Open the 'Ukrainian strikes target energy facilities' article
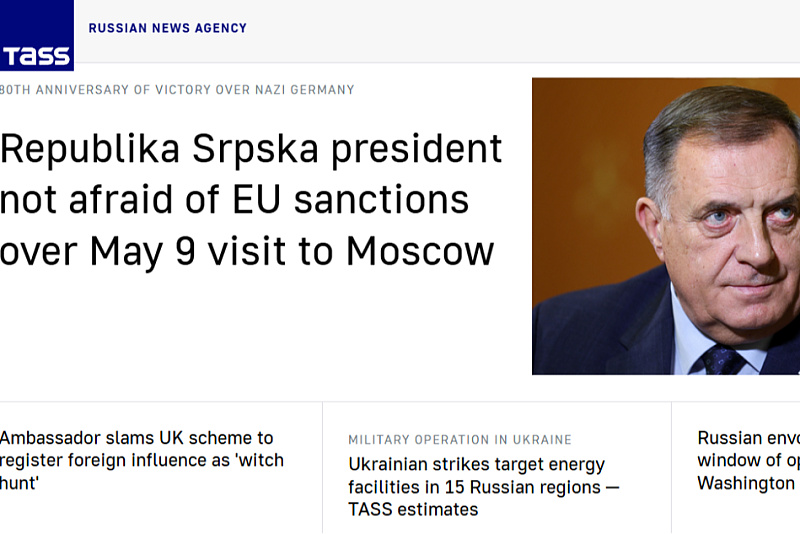The height and width of the screenshot is (534, 800). [484, 487]
